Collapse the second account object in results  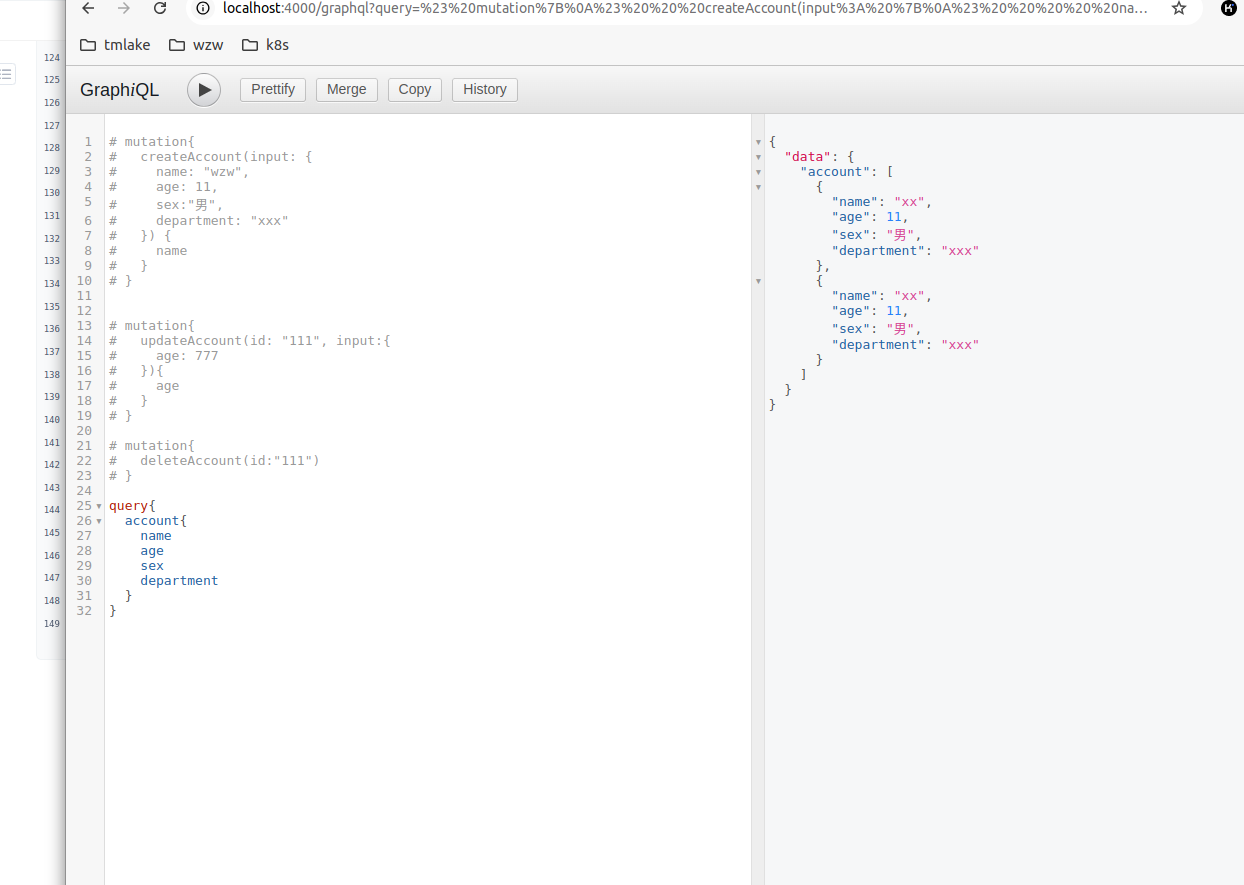pyautogui.click(x=758, y=281)
